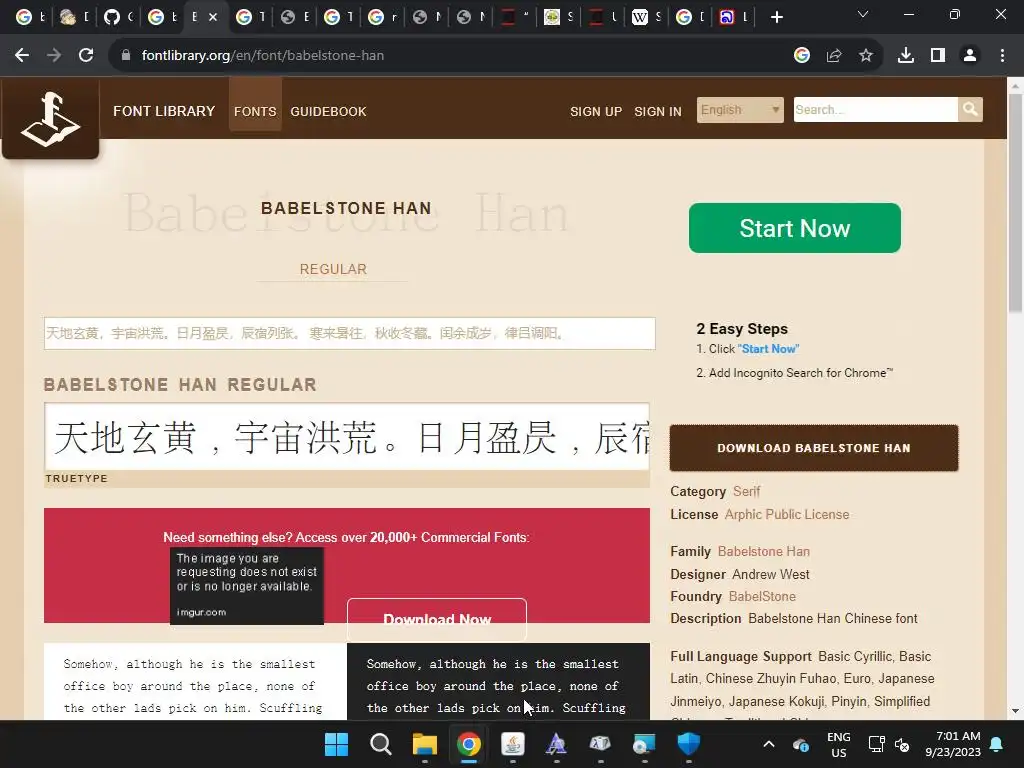Click the green Start Now button
Image resolution: width=1024 pixels, height=768 pixels.
795,228
